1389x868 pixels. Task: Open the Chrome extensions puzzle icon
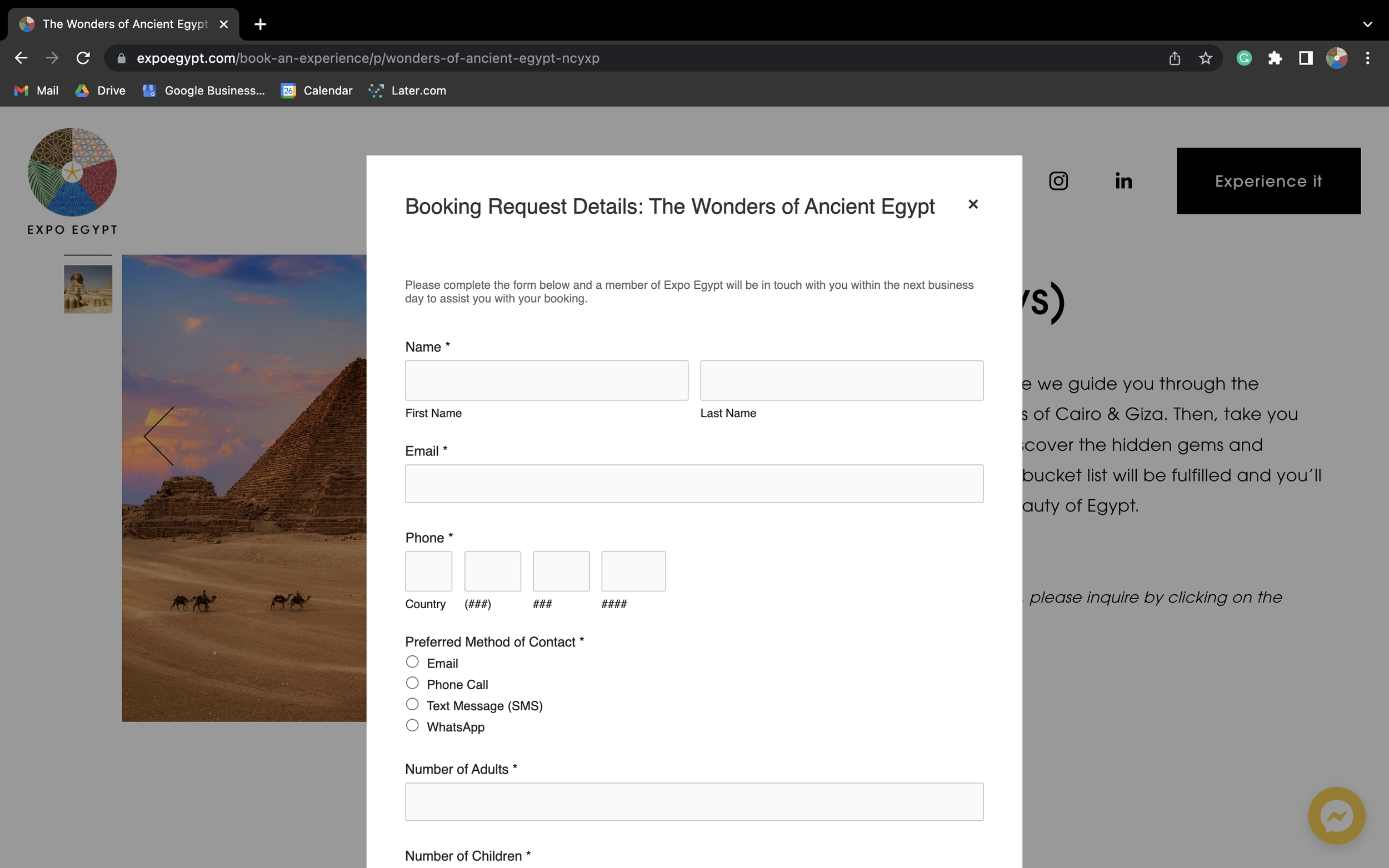(x=1275, y=58)
